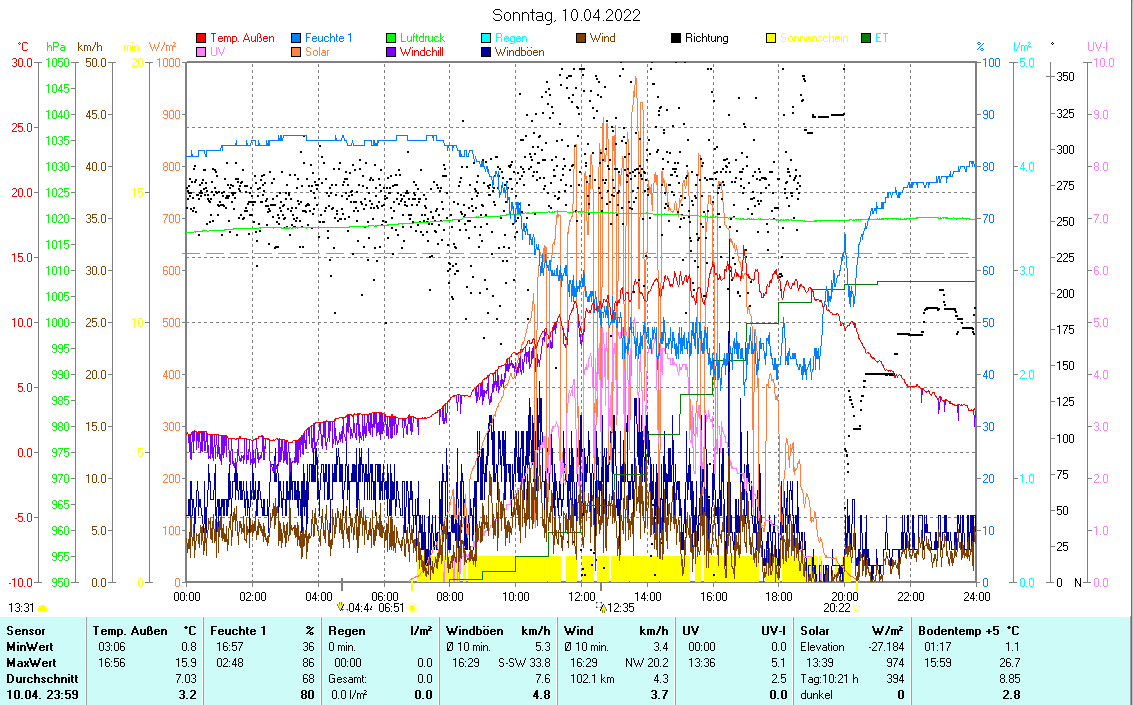This screenshot has height=705, width=1133.
Task: Click the black Richtung legend square
Action: (x=676, y=39)
